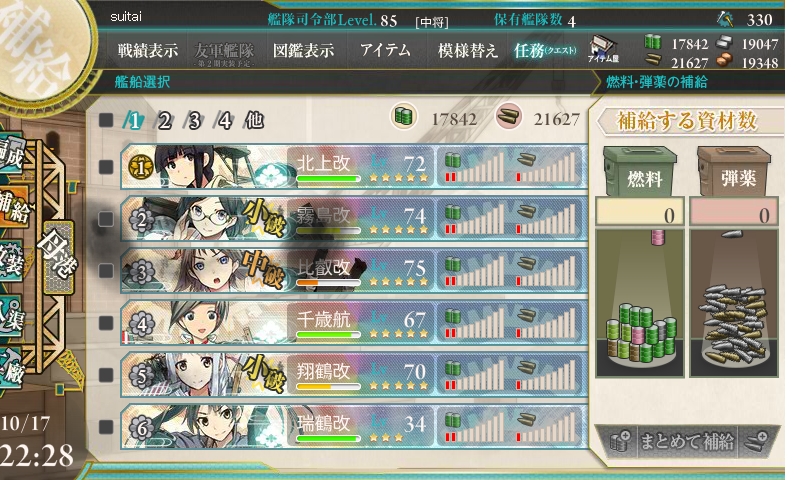Switch to fleet tab 2
The width and height of the screenshot is (800, 480).
pyautogui.click(x=164, y=121)
